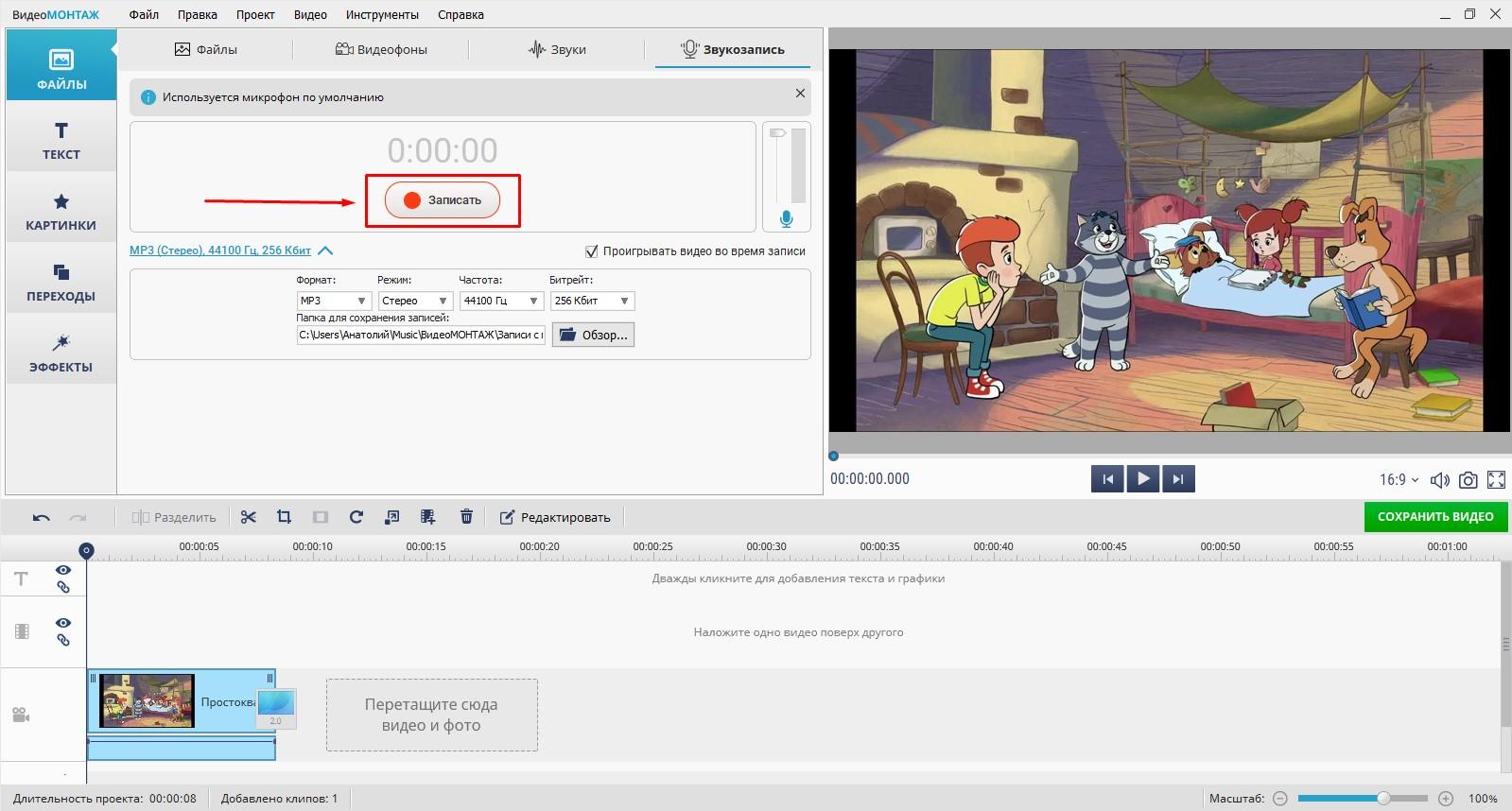Zoom out timeline with minus icon
Screen dimensions: 1512x811
point(1279,799)
